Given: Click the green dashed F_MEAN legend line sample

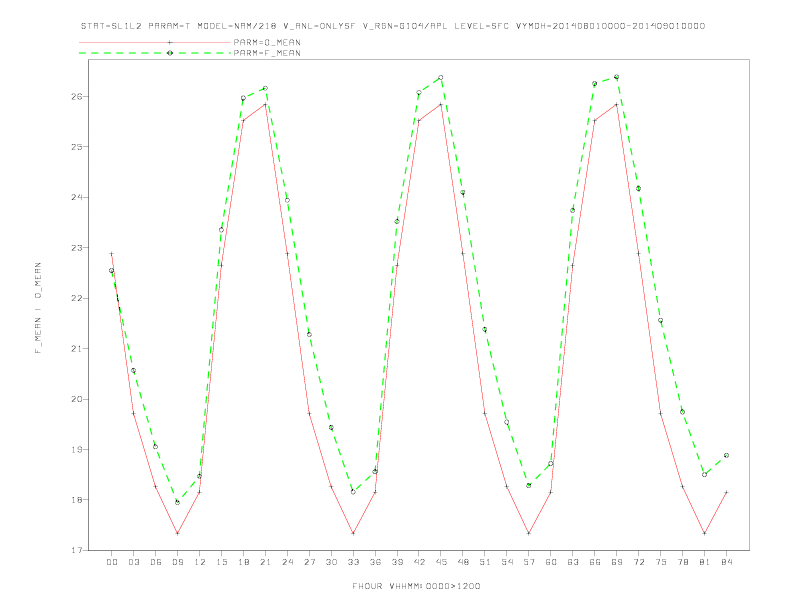Looking at the screenshot, I should click(155, 53).
